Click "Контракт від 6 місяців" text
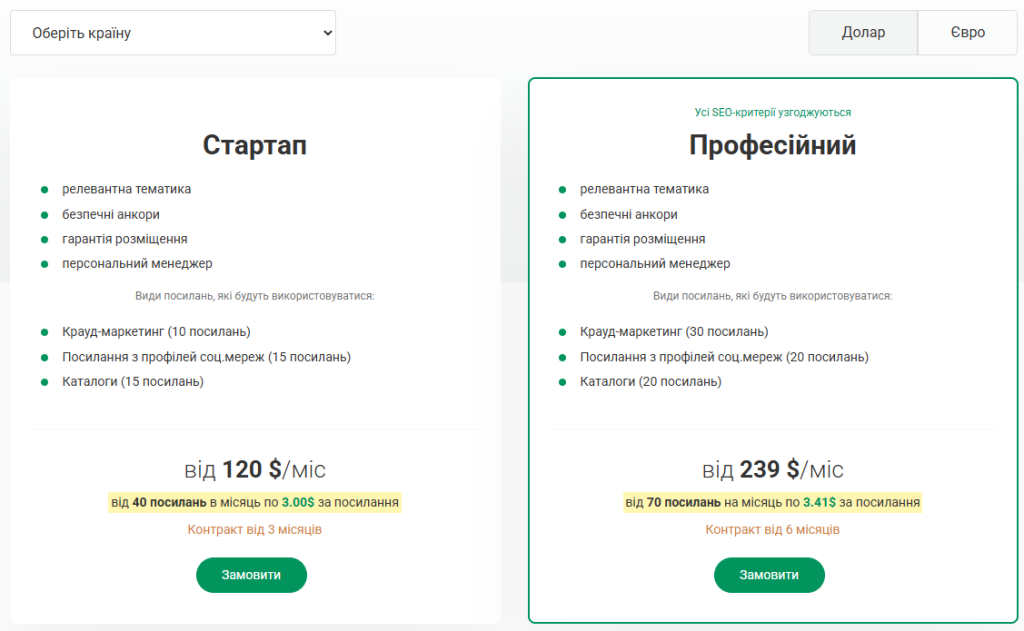This screenshot has height=631, width=1024. [x=773, y=529]
